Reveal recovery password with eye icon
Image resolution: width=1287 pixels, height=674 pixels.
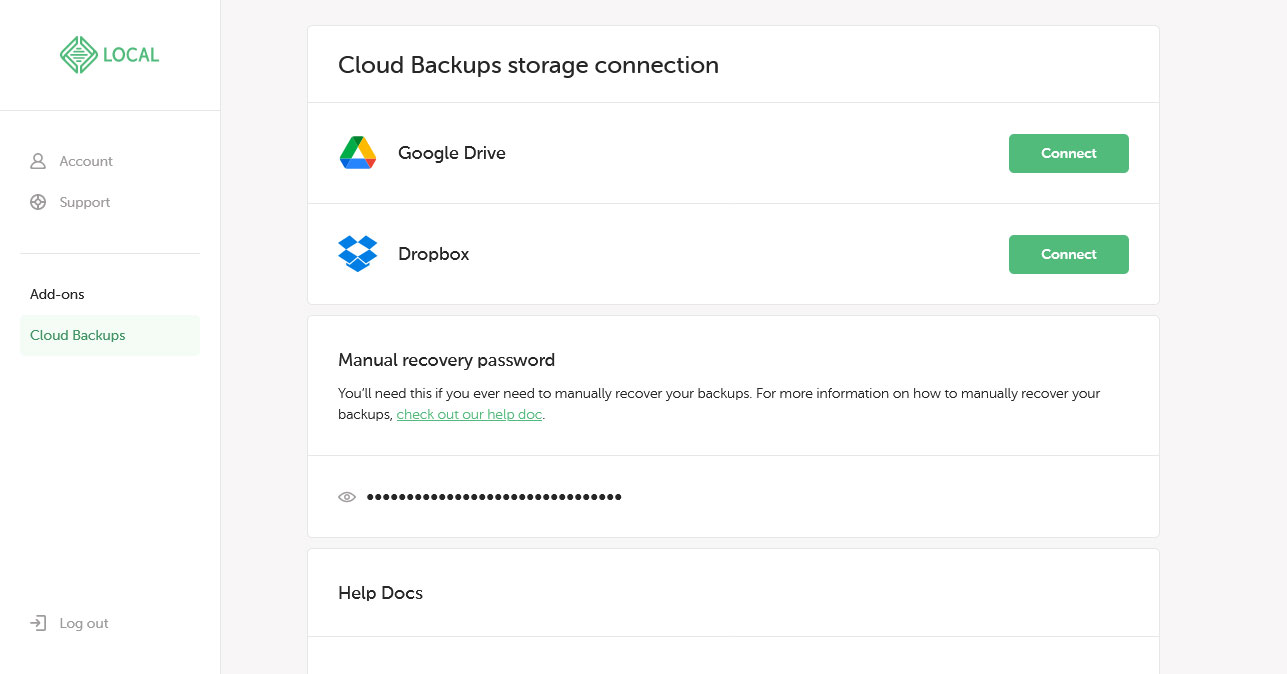[x=347, y=497]
